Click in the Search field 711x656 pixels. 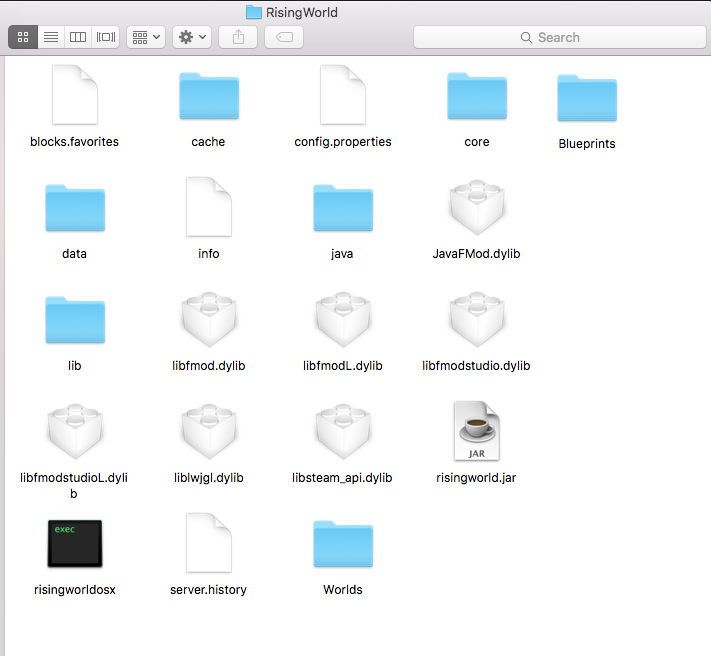point(560,37)
